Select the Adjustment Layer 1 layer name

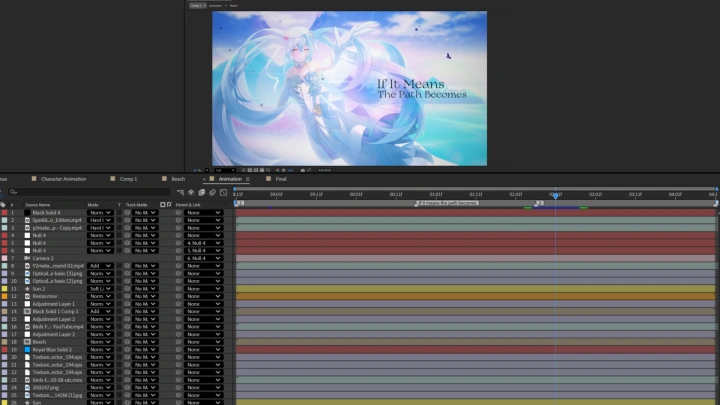pyautogui.click(x=54, y=303)
